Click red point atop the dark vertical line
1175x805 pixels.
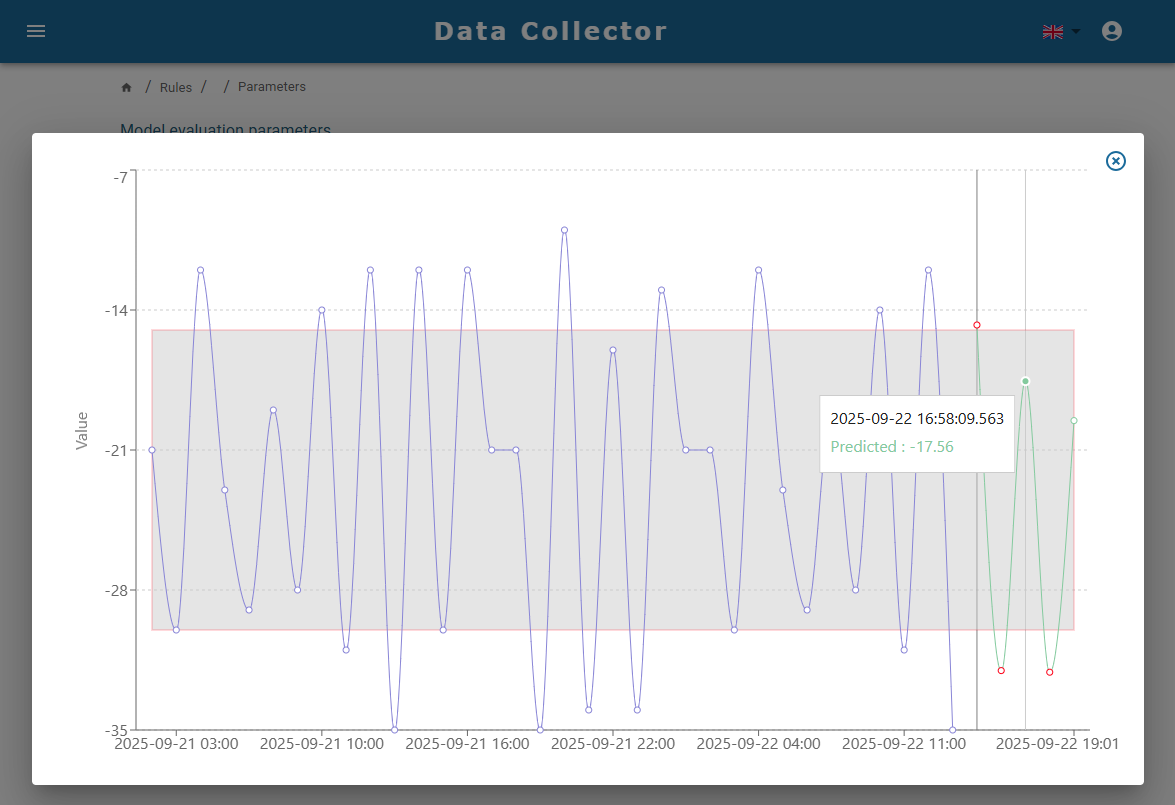[x=977, y=325]
